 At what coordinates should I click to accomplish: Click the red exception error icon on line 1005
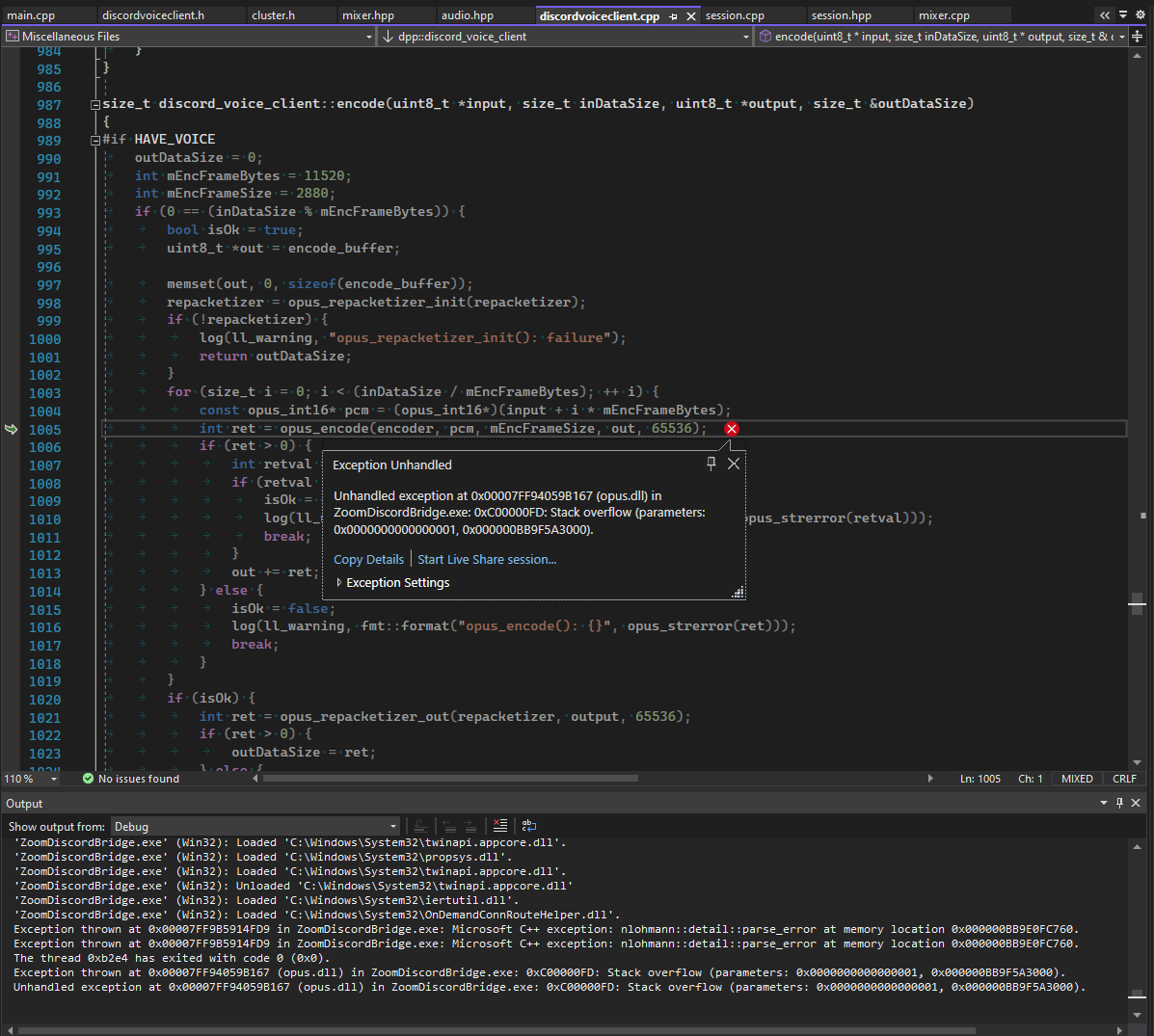click(732, 429)
